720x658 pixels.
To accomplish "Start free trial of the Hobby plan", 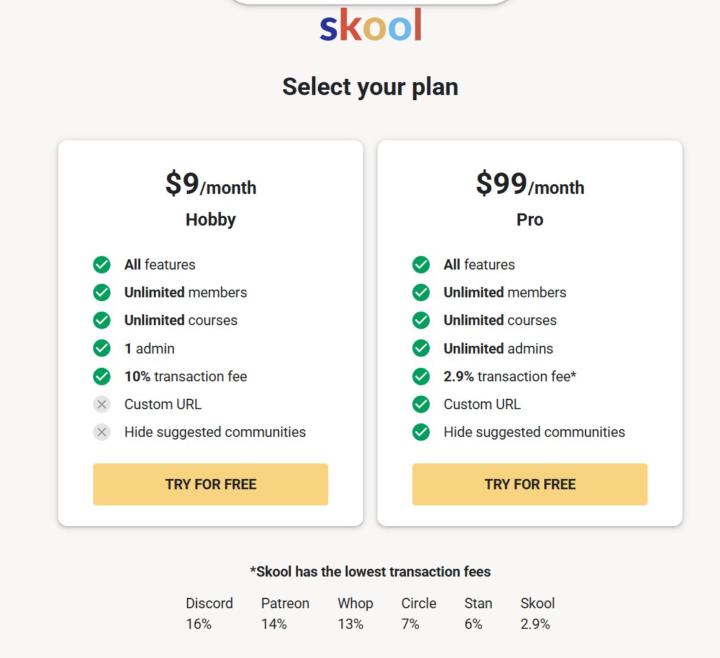I will tap(210, 484).
